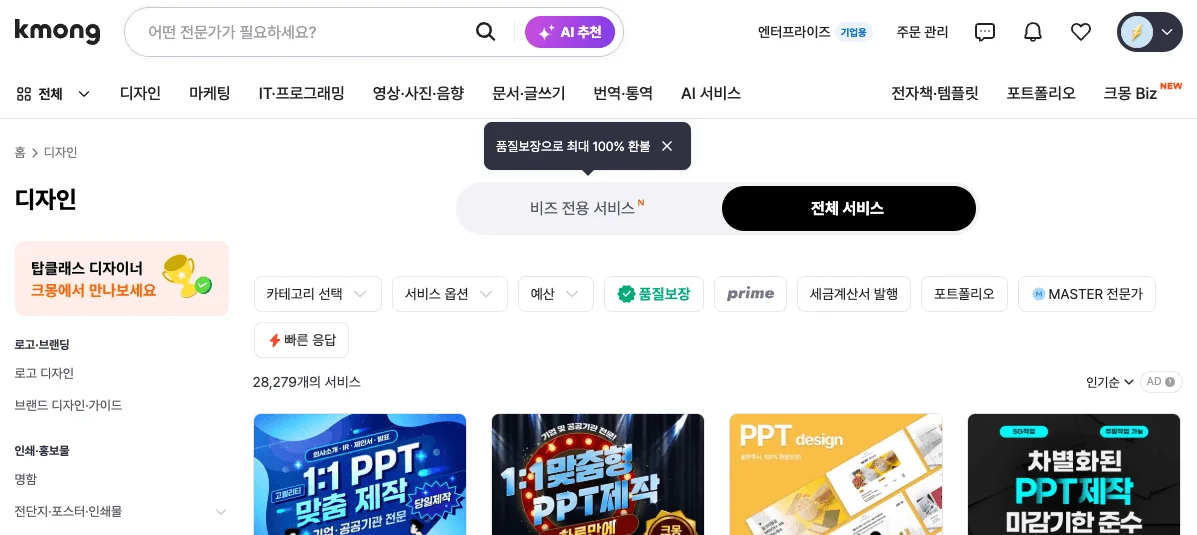Open the IT·프로그래밍 menu category
The height and width of the screenshot is (535, 1197).
[301, 93]
